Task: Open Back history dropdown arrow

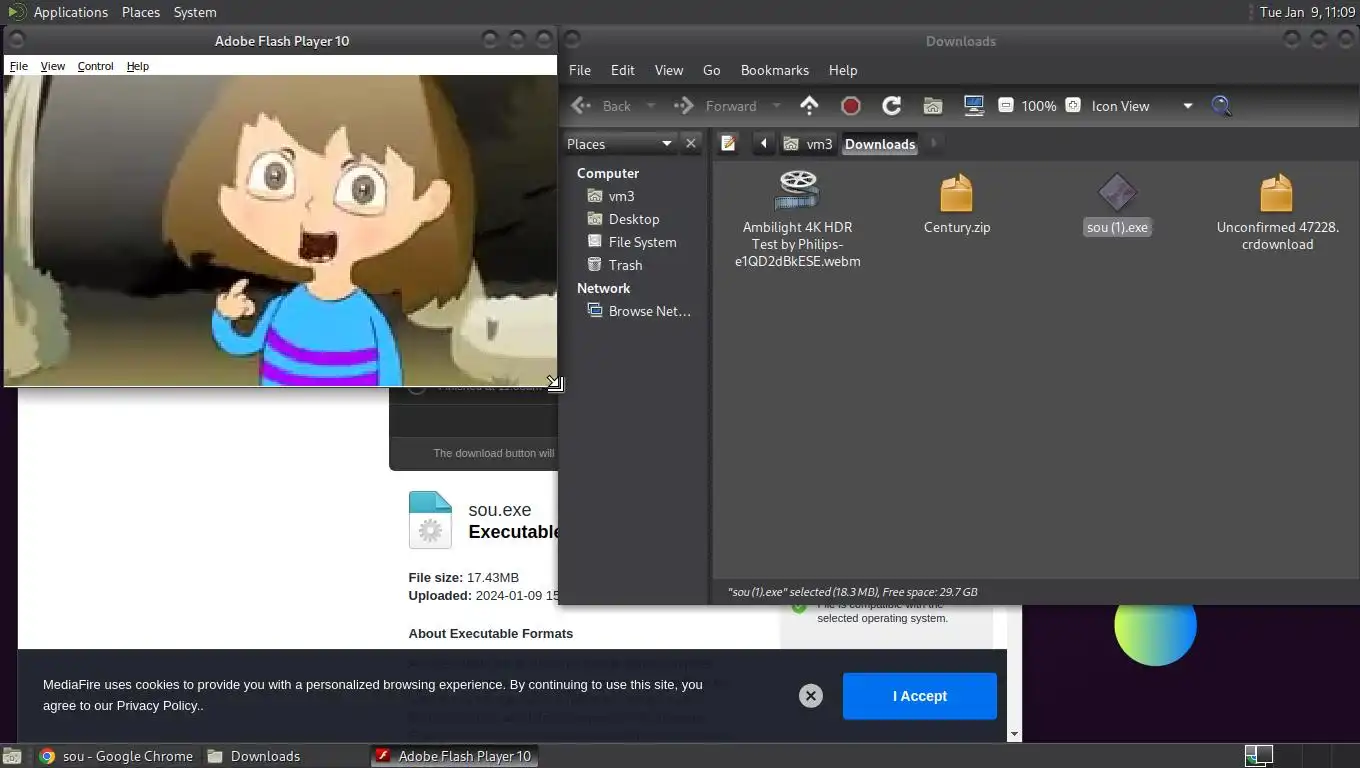Action: 651,106
